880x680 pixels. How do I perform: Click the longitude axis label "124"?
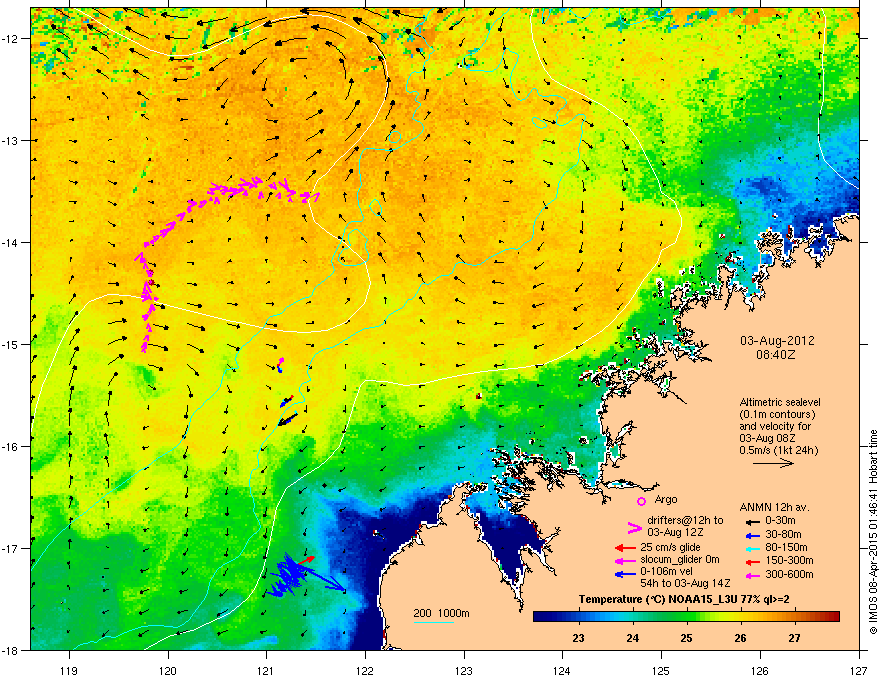(562, 670)
